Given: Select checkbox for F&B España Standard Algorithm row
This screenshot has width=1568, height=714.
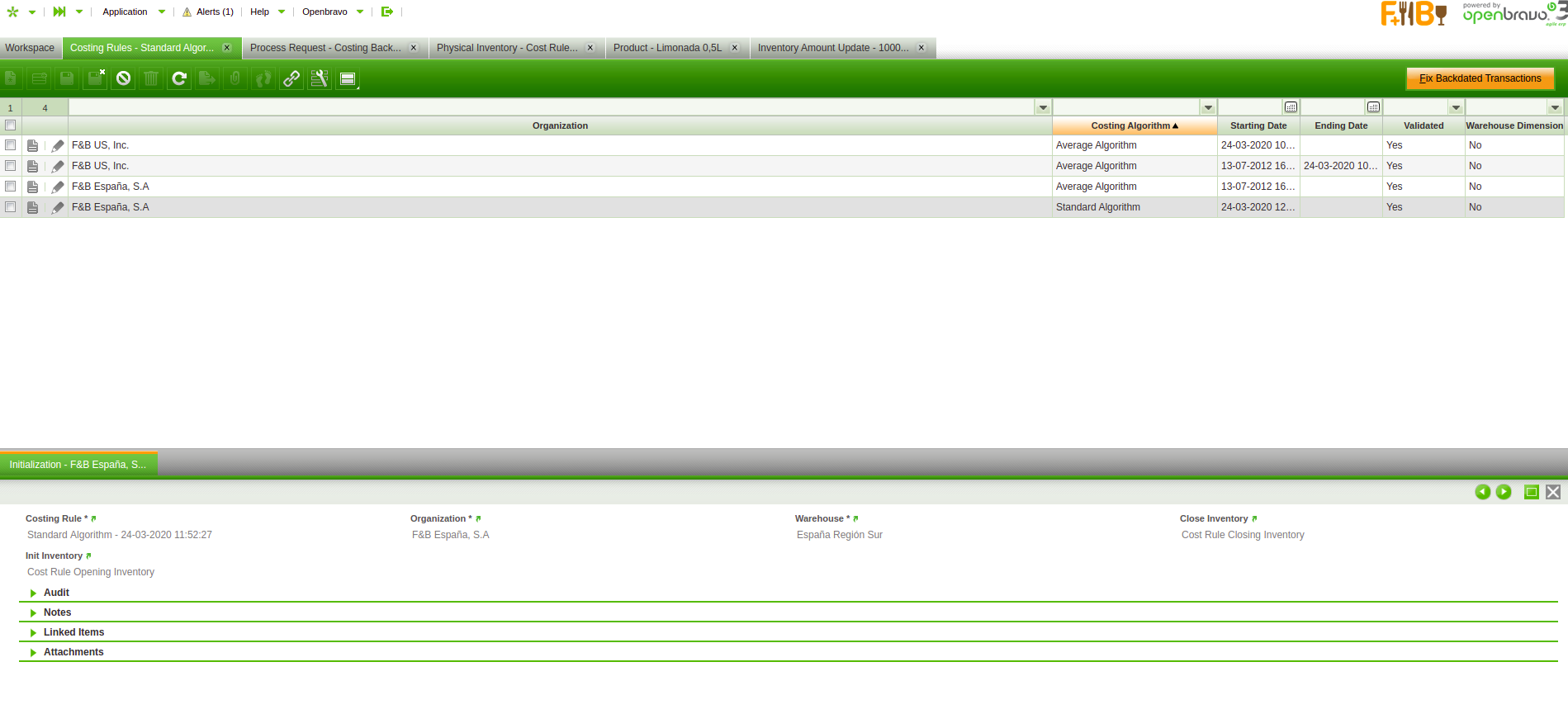Looking at the screenshot, I should (x=11, y=207).
